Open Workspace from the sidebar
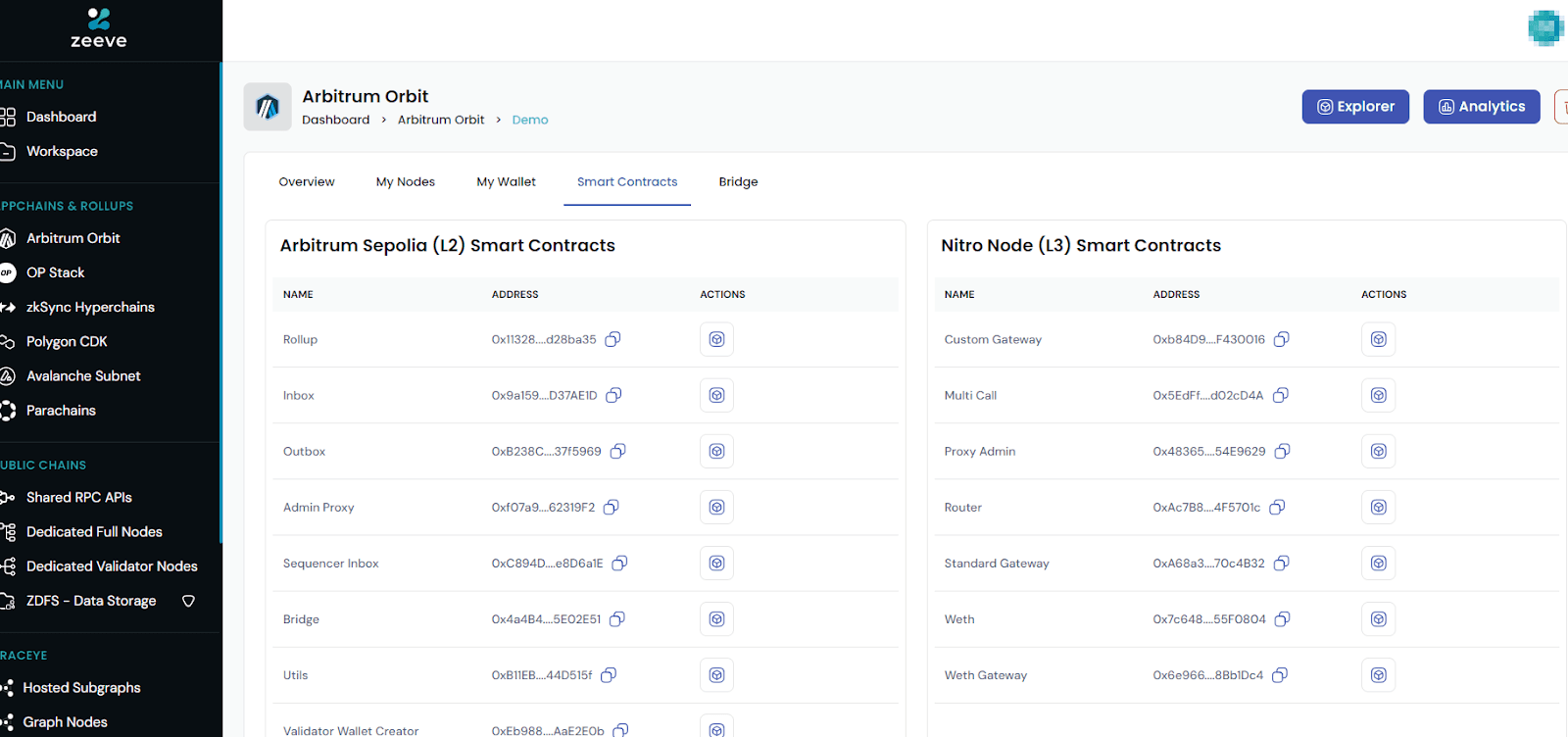This screenshot has height=737, width=1568. (x=62, y=151)
